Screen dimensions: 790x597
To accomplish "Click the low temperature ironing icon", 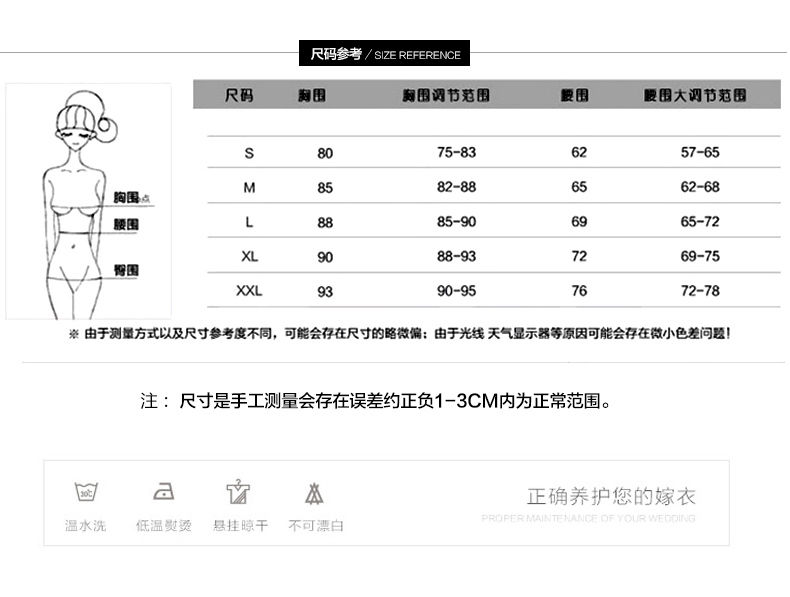I will coord(164,491).
